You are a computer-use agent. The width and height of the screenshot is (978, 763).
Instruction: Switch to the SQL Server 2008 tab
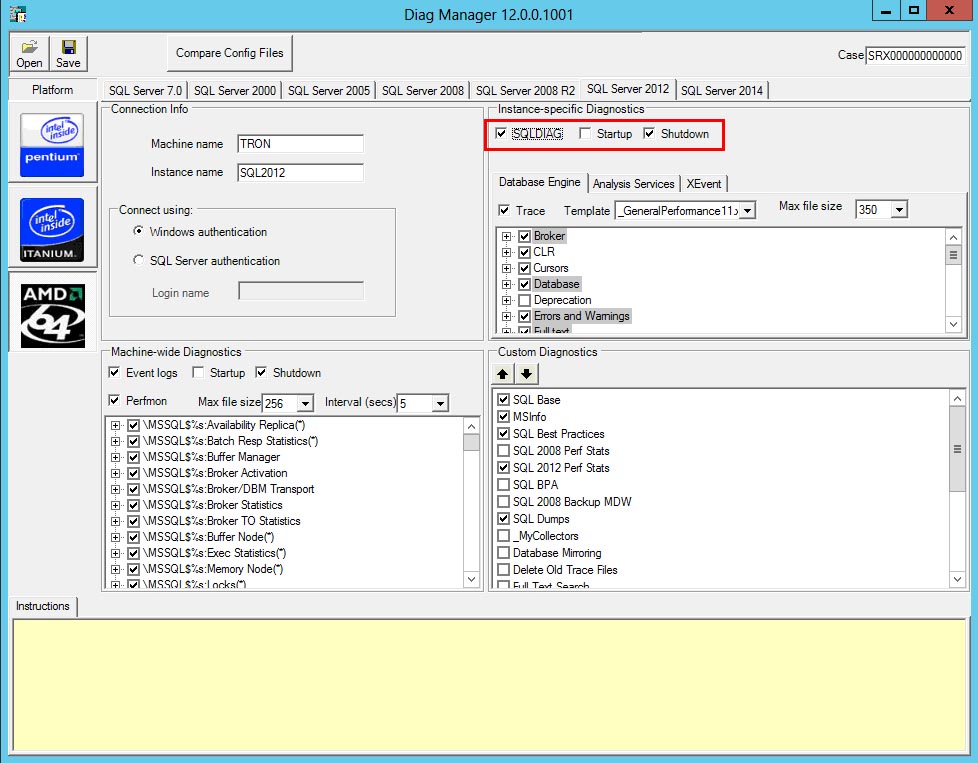(423, 90)
